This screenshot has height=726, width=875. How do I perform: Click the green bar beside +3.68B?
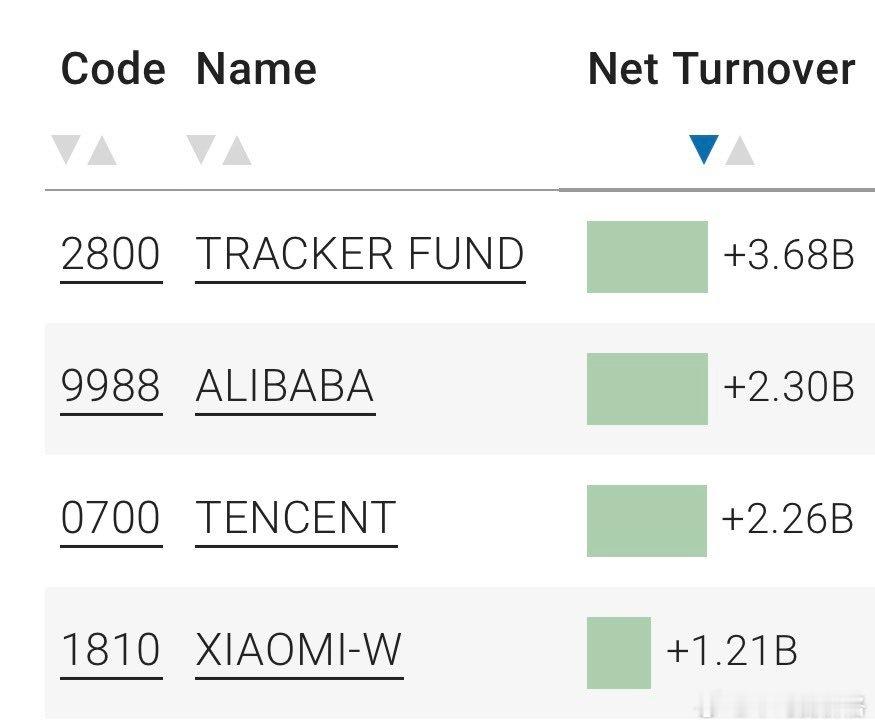tap(647, 257)
